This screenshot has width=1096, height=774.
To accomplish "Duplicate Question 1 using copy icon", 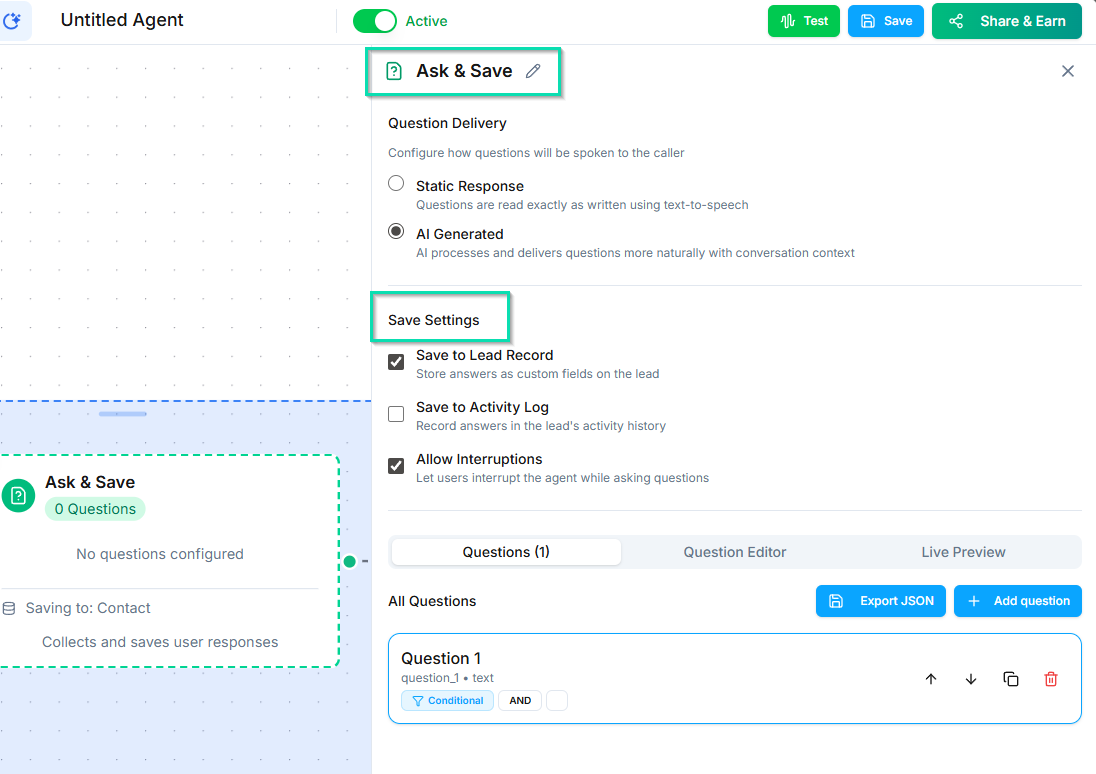I will pyautogui.click(x=1011, y=679).
